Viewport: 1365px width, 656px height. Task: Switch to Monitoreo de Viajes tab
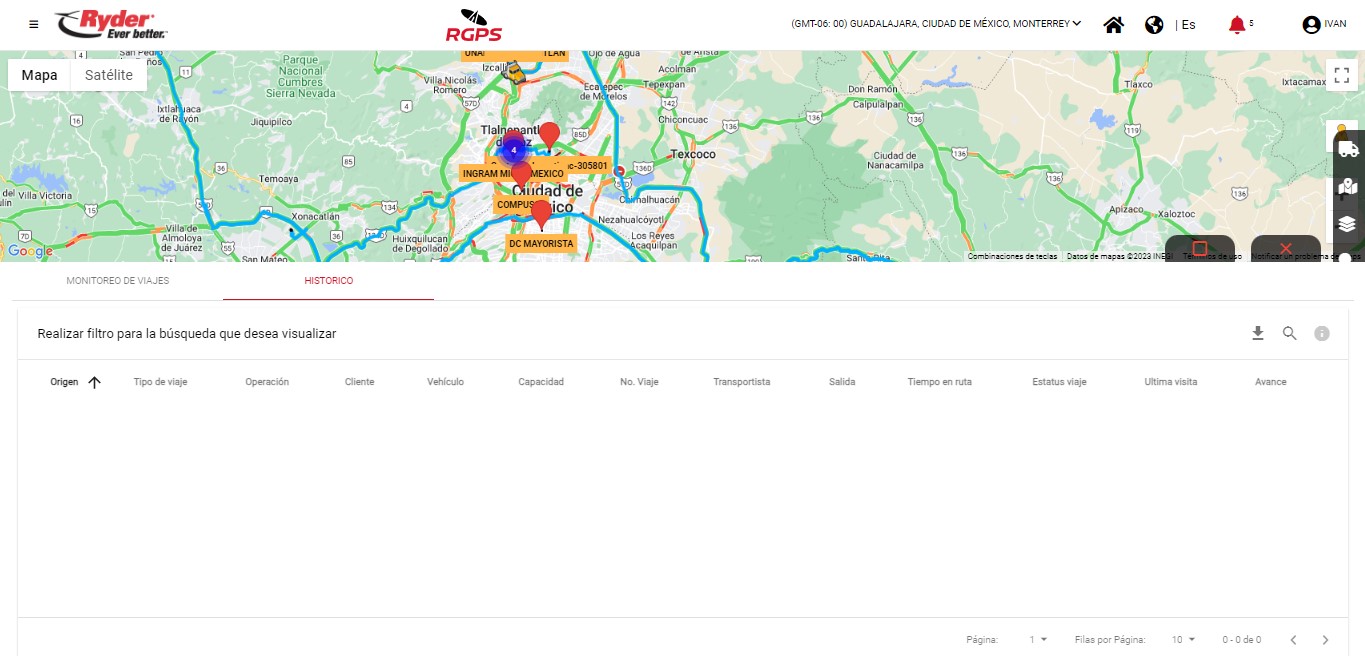pyautogui.click(x=118, y=281)
